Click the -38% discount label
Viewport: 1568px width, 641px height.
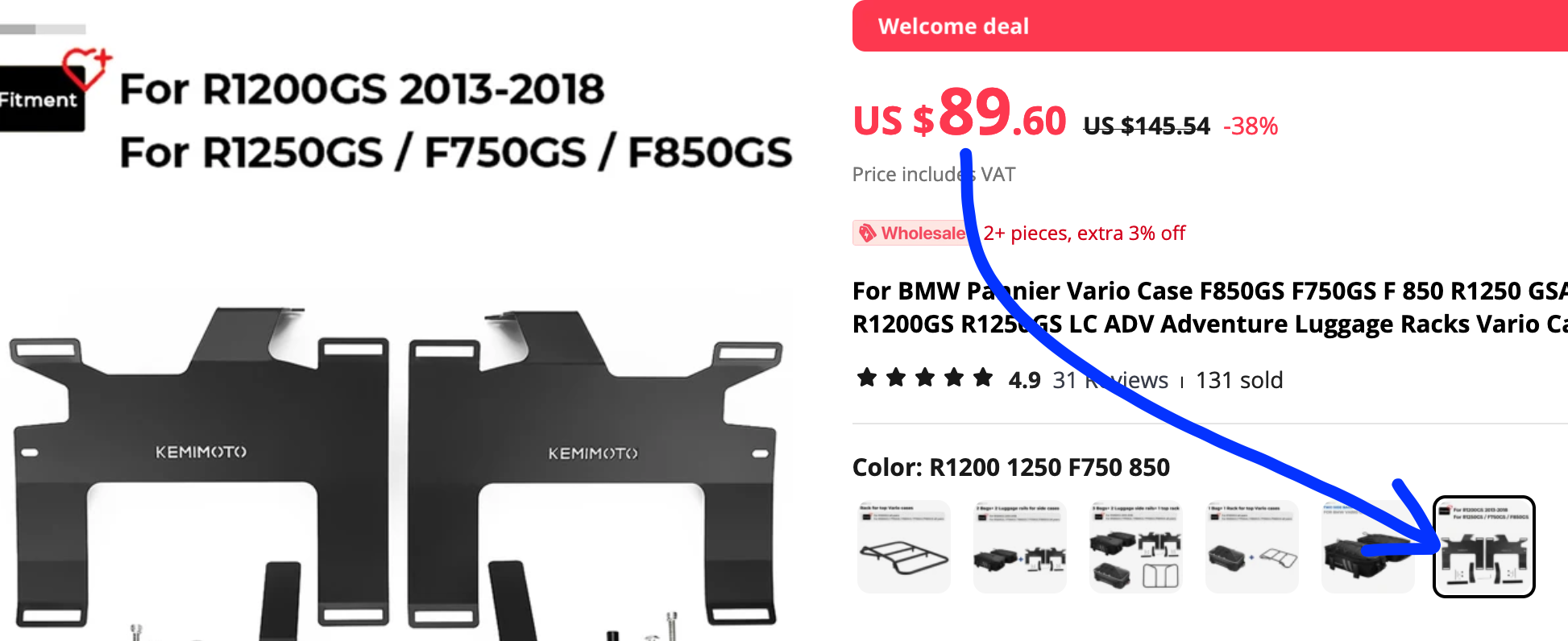pos(1251,126)
